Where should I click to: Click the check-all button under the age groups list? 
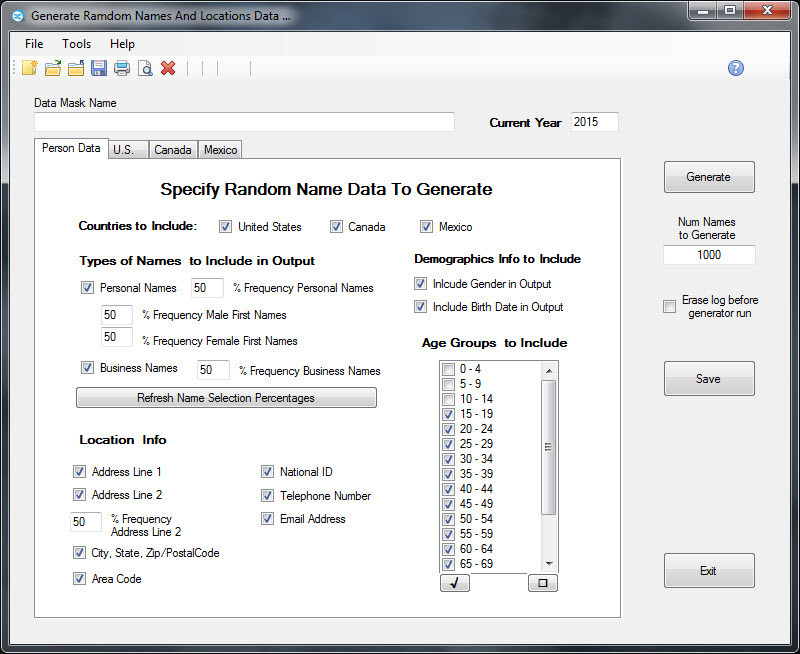click(x=455, y=583)
